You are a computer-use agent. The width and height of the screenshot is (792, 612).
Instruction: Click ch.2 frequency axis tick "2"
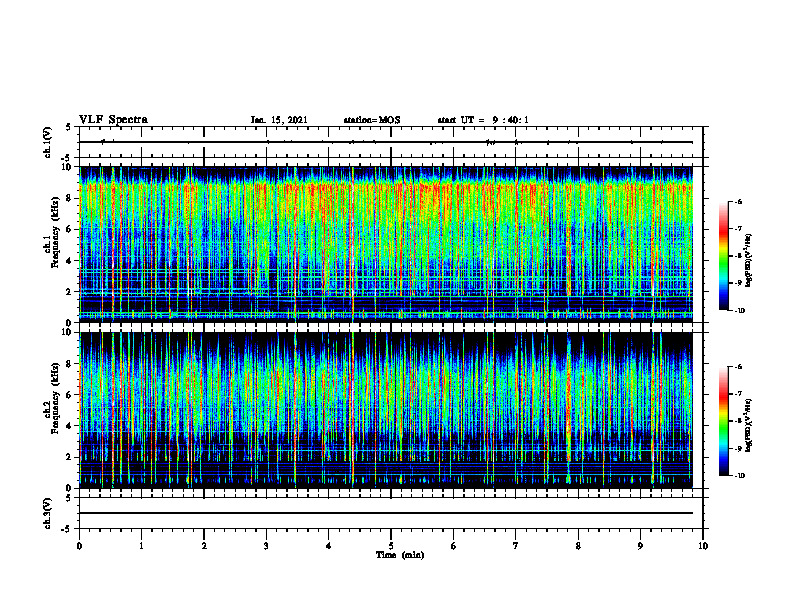[x=70, y=457]
